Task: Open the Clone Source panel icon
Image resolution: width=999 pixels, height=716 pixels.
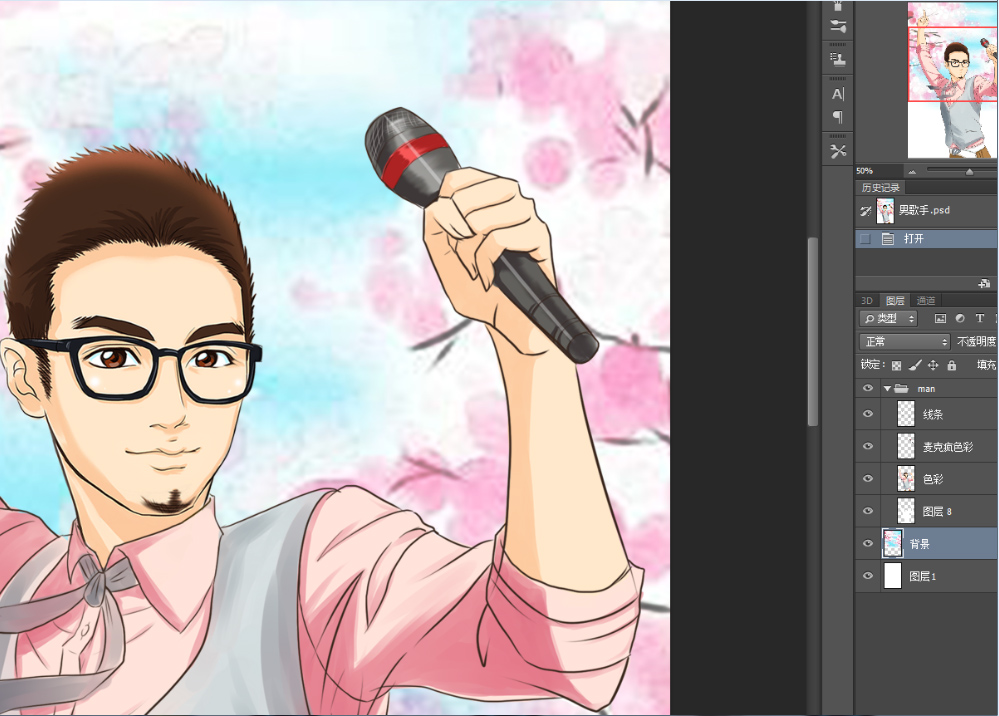Action: [838, 59]
